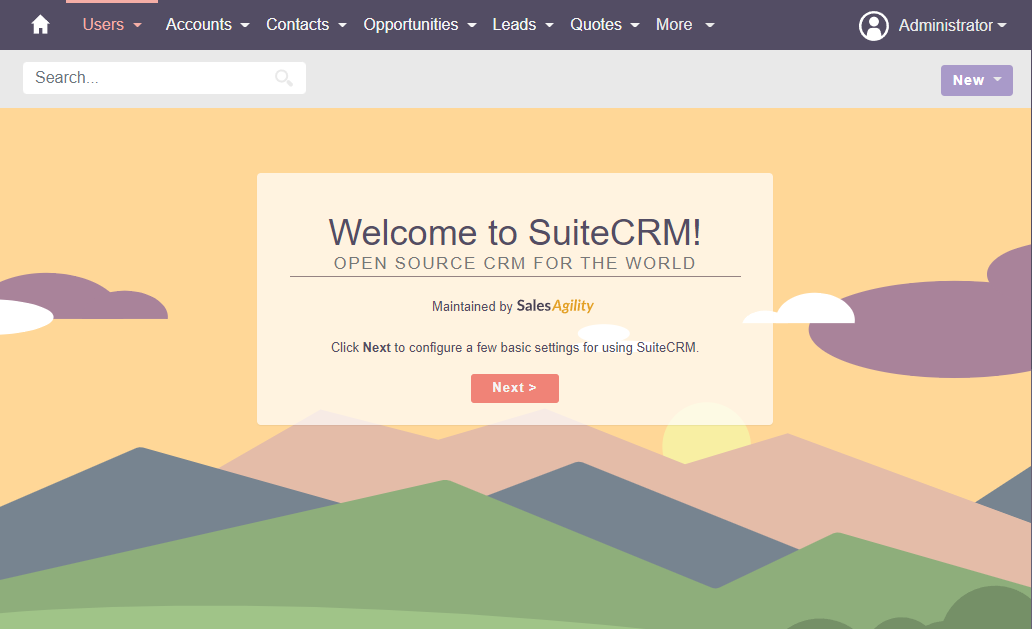Expand the arrow next to Accounts

tap(246, 26)
